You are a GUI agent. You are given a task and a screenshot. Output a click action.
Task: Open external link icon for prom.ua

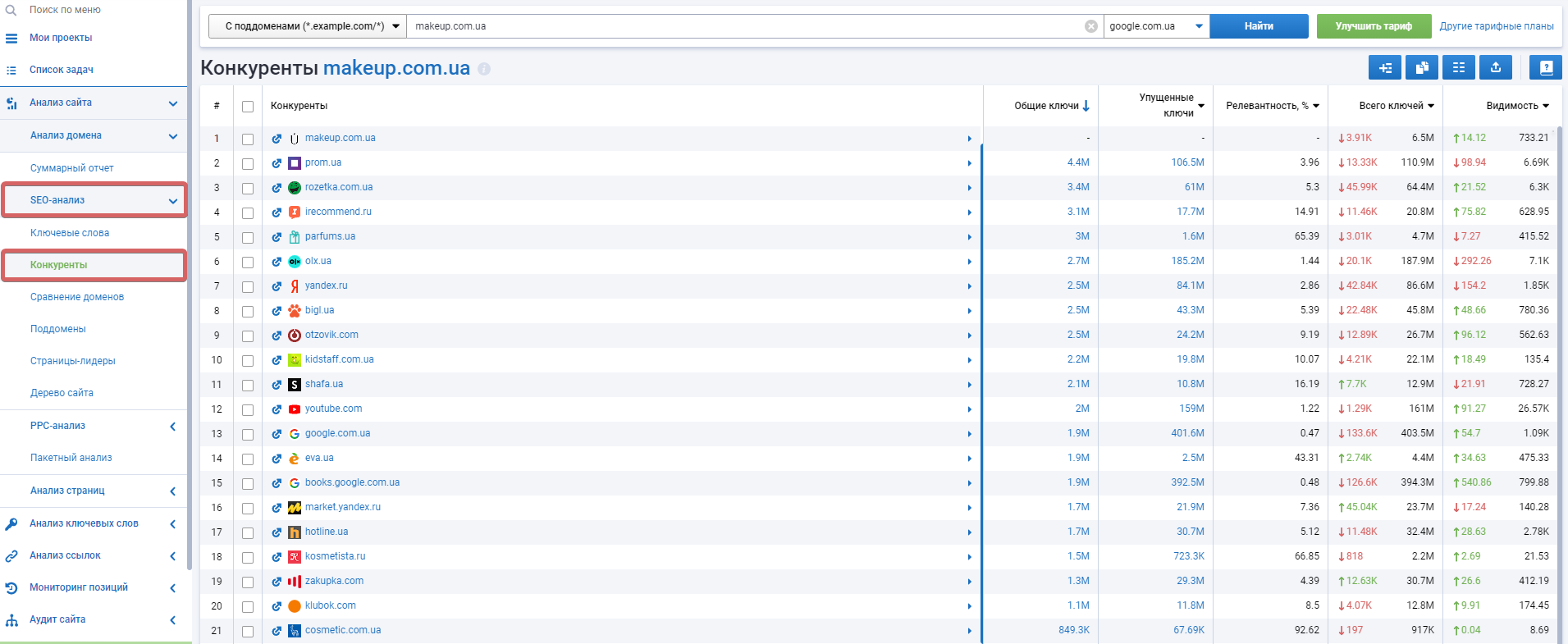pos(277,163)
